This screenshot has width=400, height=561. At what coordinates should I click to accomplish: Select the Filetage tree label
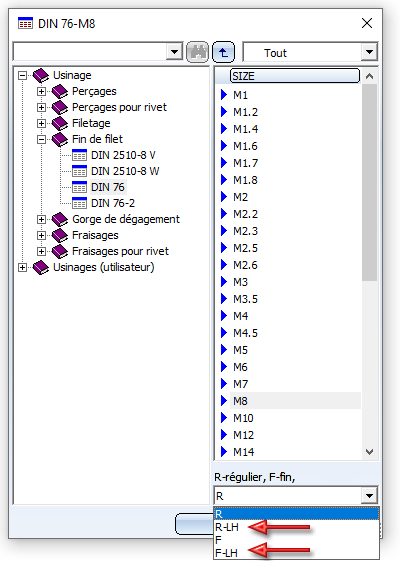(x=91, y=123)
